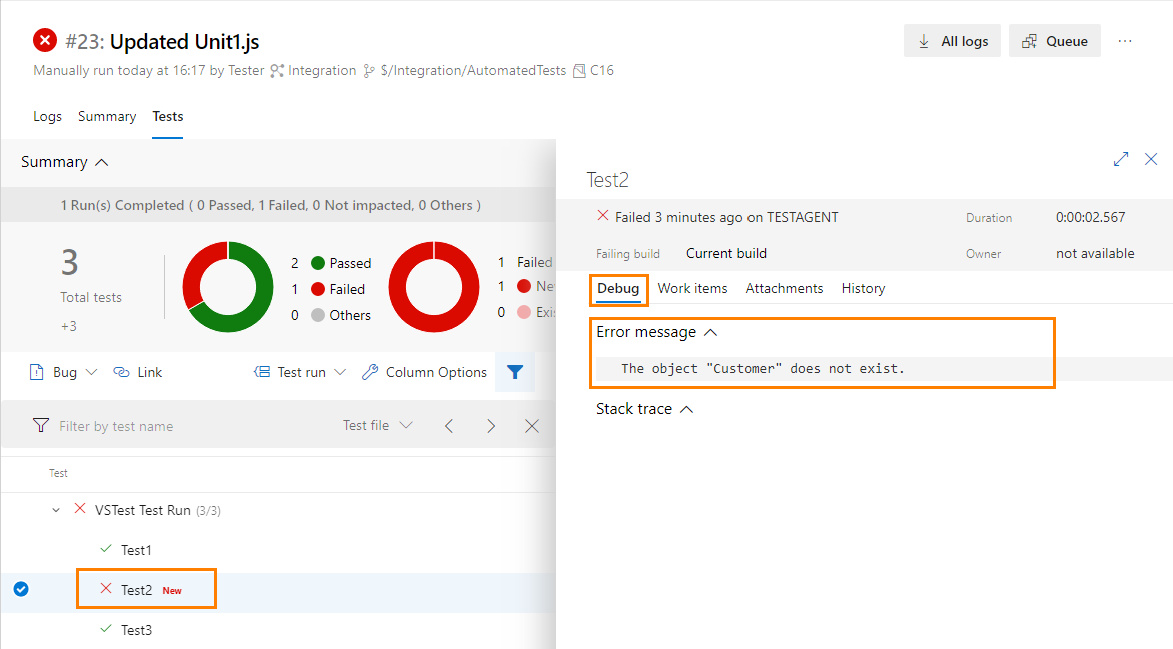This screenshot has height=649, width=1173.
Task: Open the Test file filter dropdown
Action: coord(377,424)
